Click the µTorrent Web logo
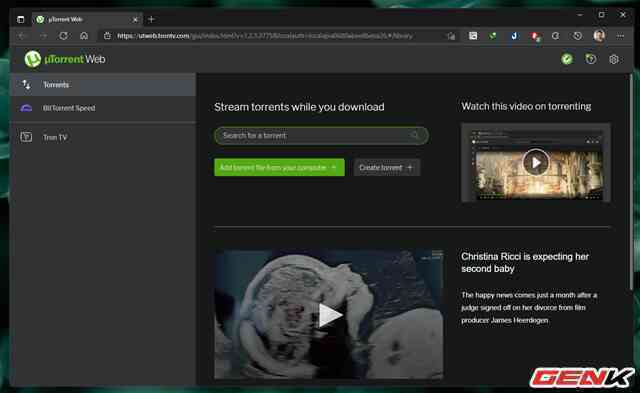This screenshot has width=640, height=393. [64, 59]
